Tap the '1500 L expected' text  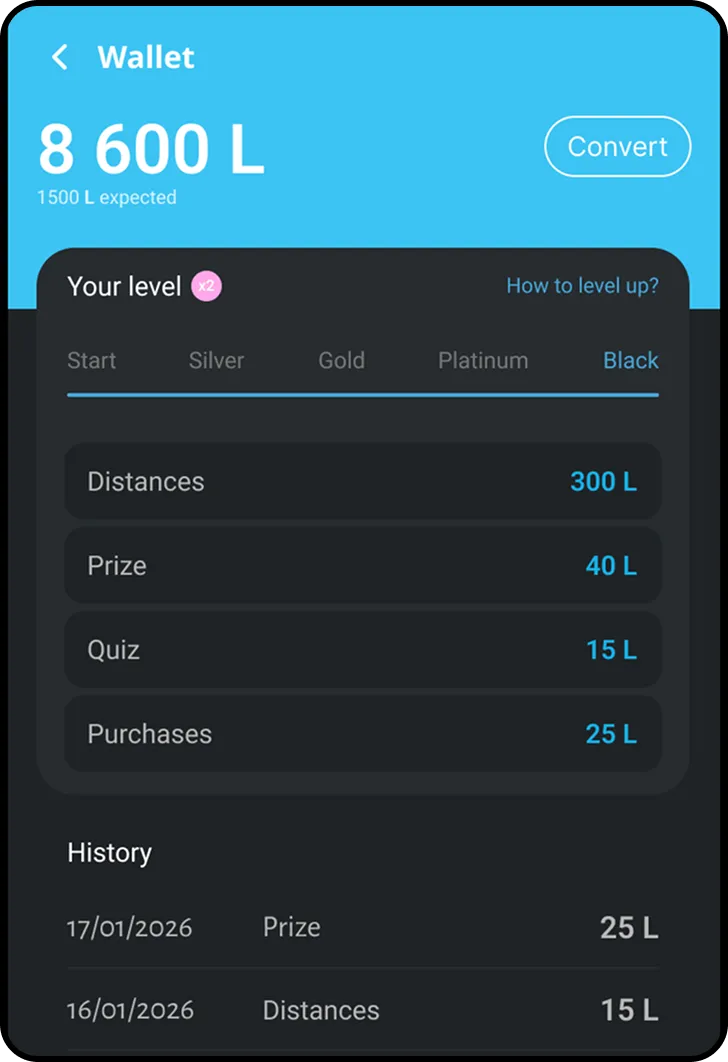coord(106,198)
